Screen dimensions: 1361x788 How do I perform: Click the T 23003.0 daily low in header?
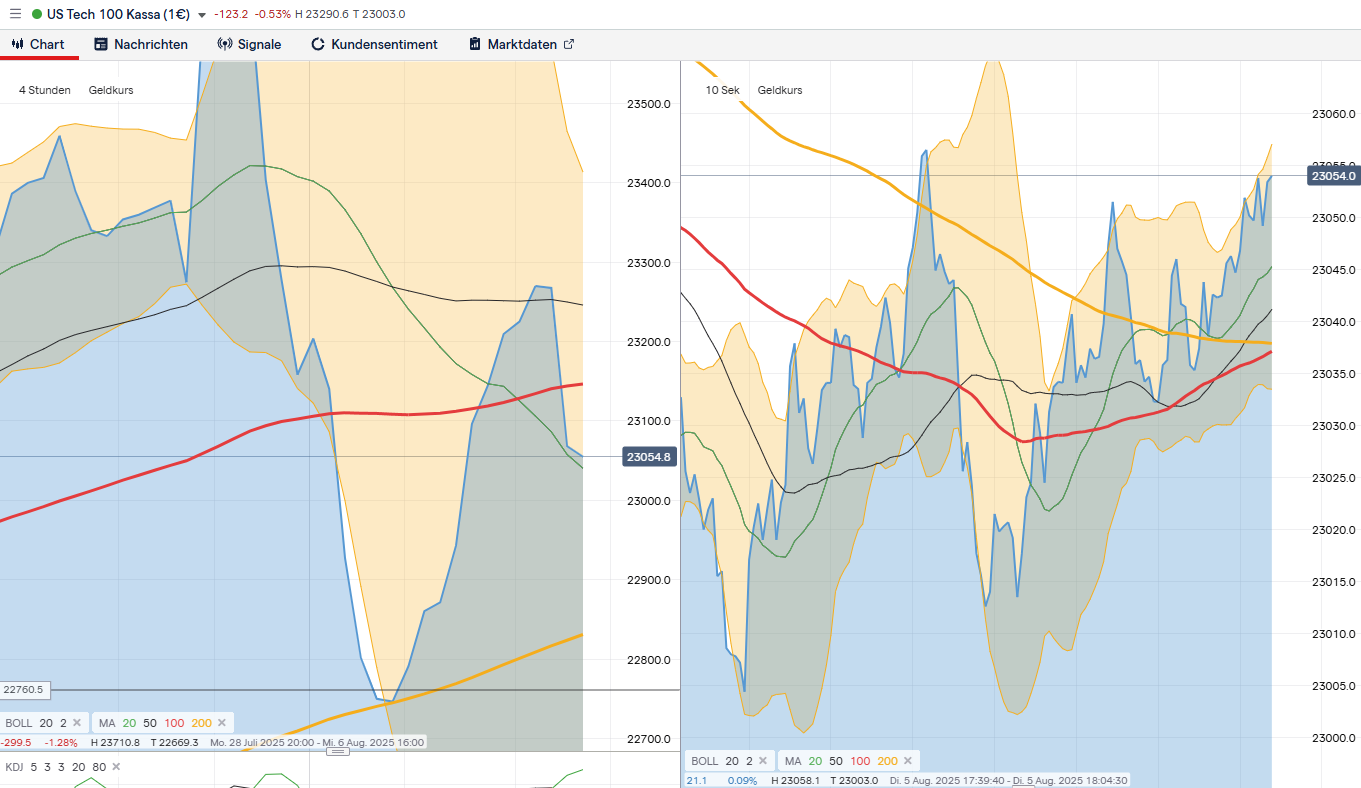[x=378, y=14]
